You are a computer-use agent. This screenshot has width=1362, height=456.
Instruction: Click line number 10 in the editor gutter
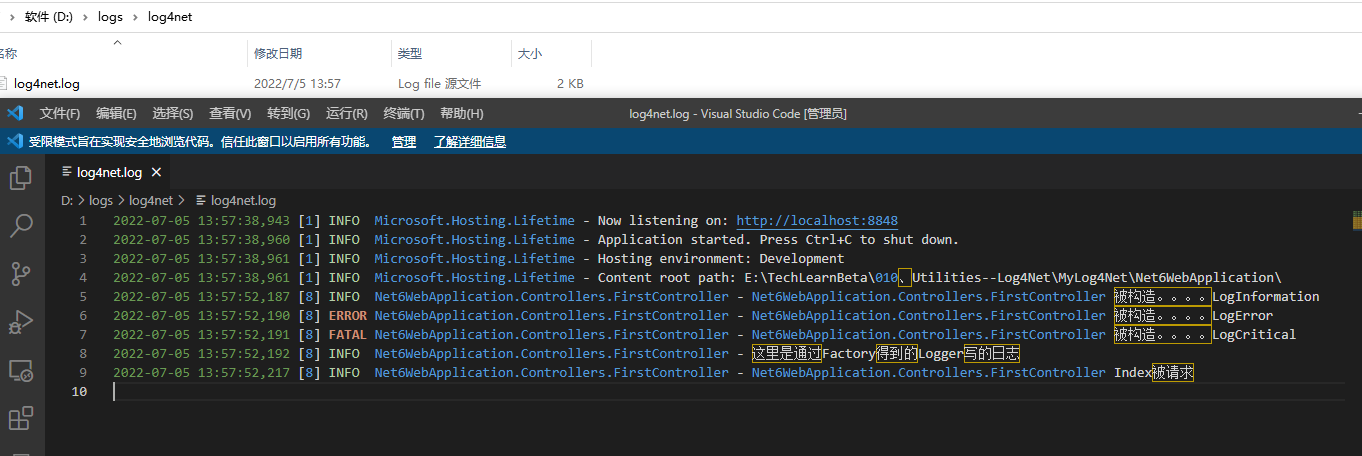click(x=80, y=392)
